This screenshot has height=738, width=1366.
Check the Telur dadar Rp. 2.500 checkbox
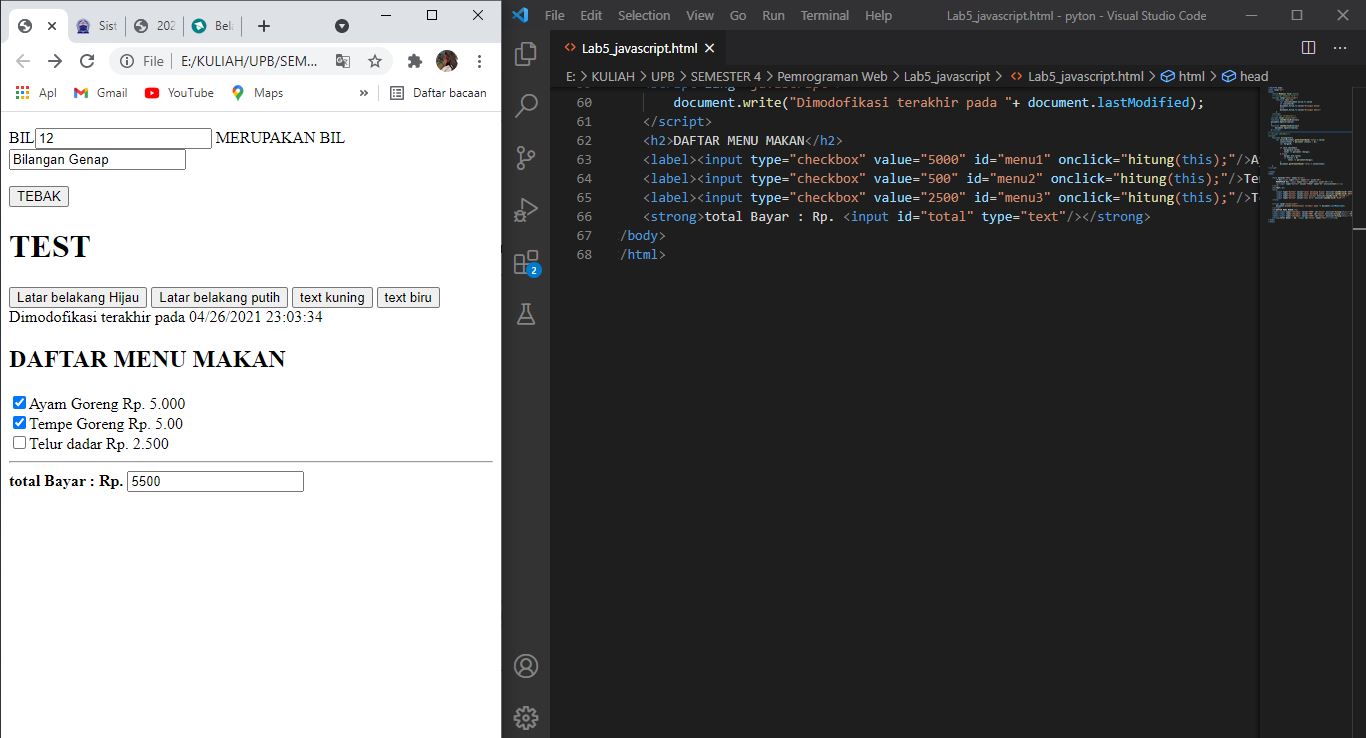19,442
